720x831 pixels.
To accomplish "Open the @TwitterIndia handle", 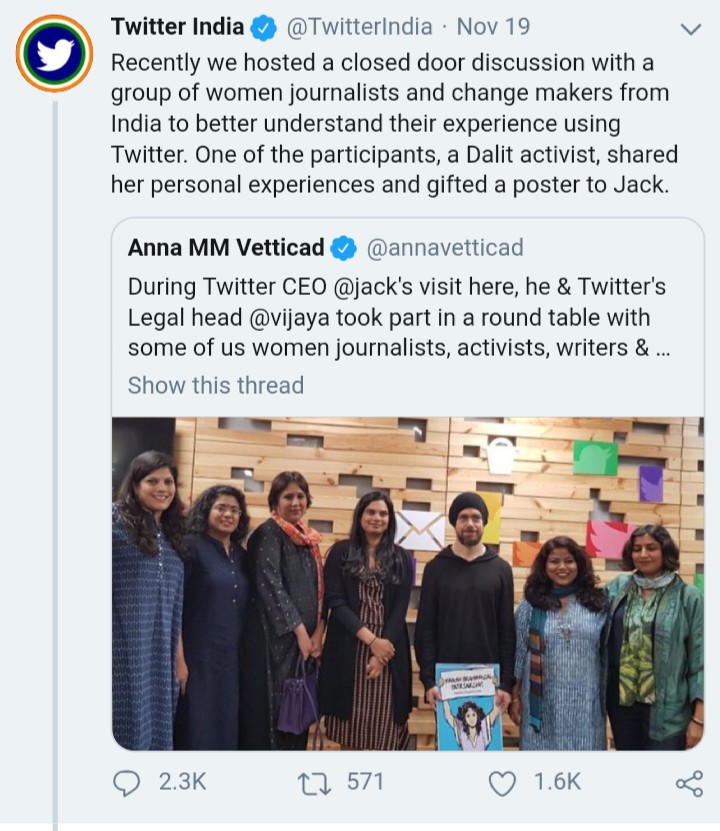I will (x=361, y=27).
